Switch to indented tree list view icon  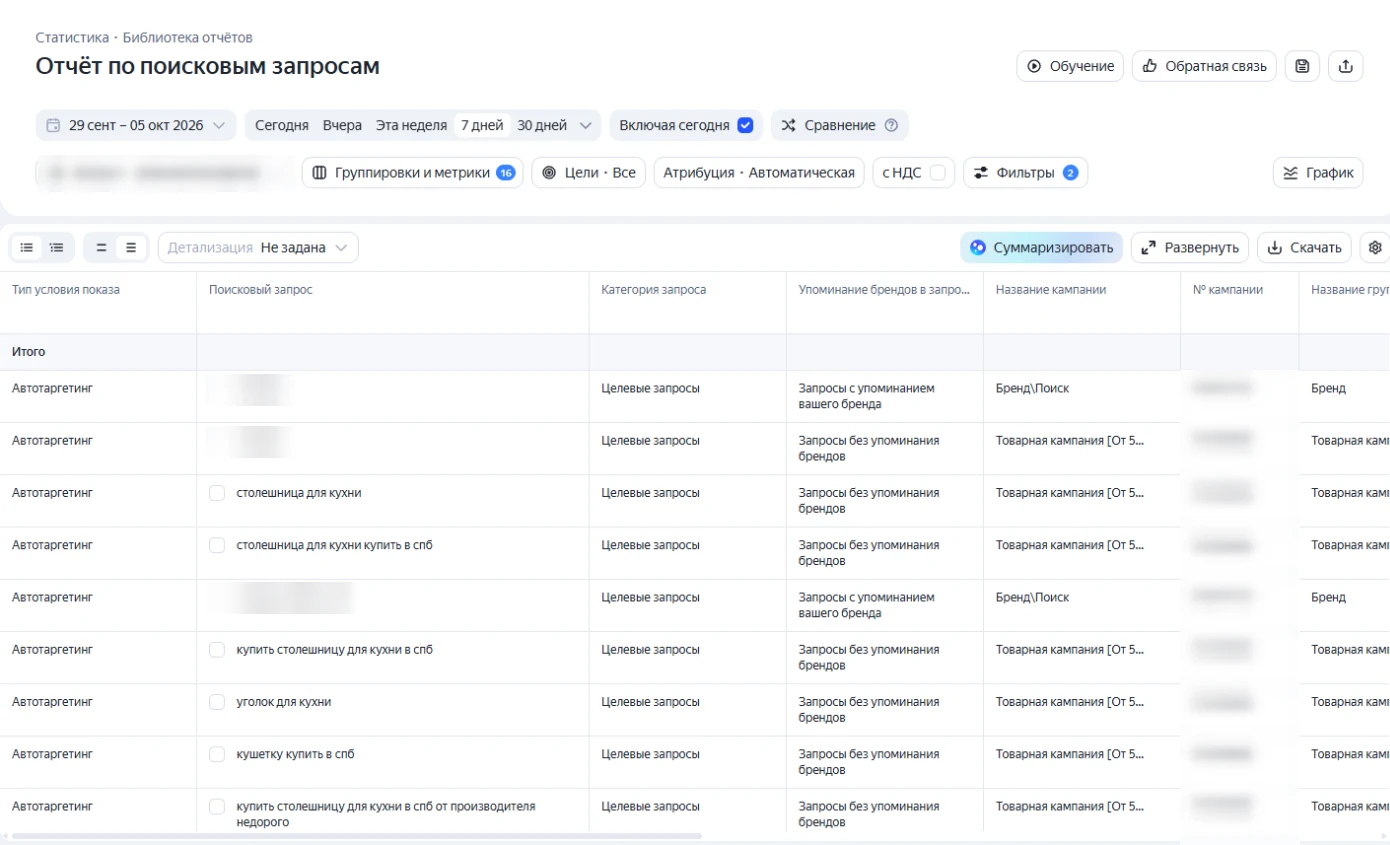pos(57,247)
